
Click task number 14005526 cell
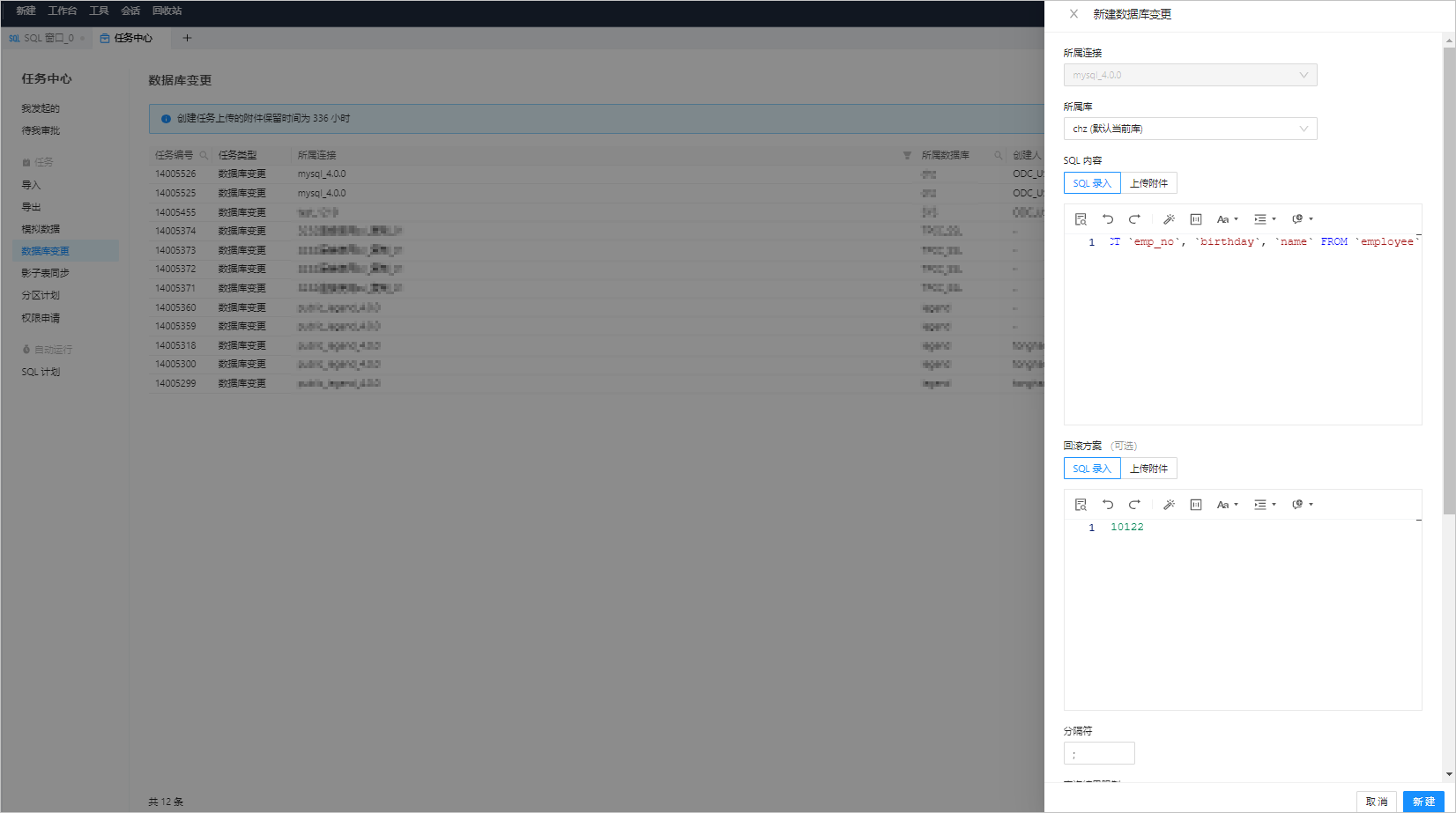pyautogui.click(x=175, y=174)
